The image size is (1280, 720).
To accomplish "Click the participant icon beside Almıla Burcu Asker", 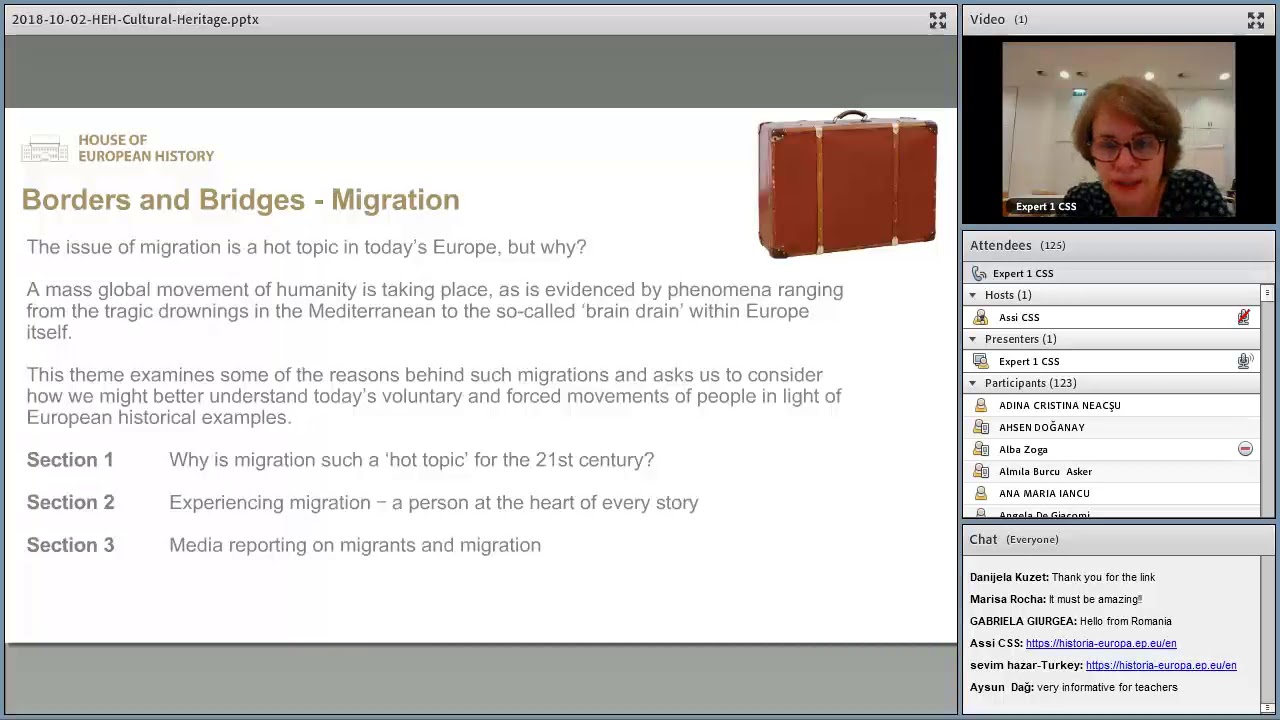I will [980, 471].
